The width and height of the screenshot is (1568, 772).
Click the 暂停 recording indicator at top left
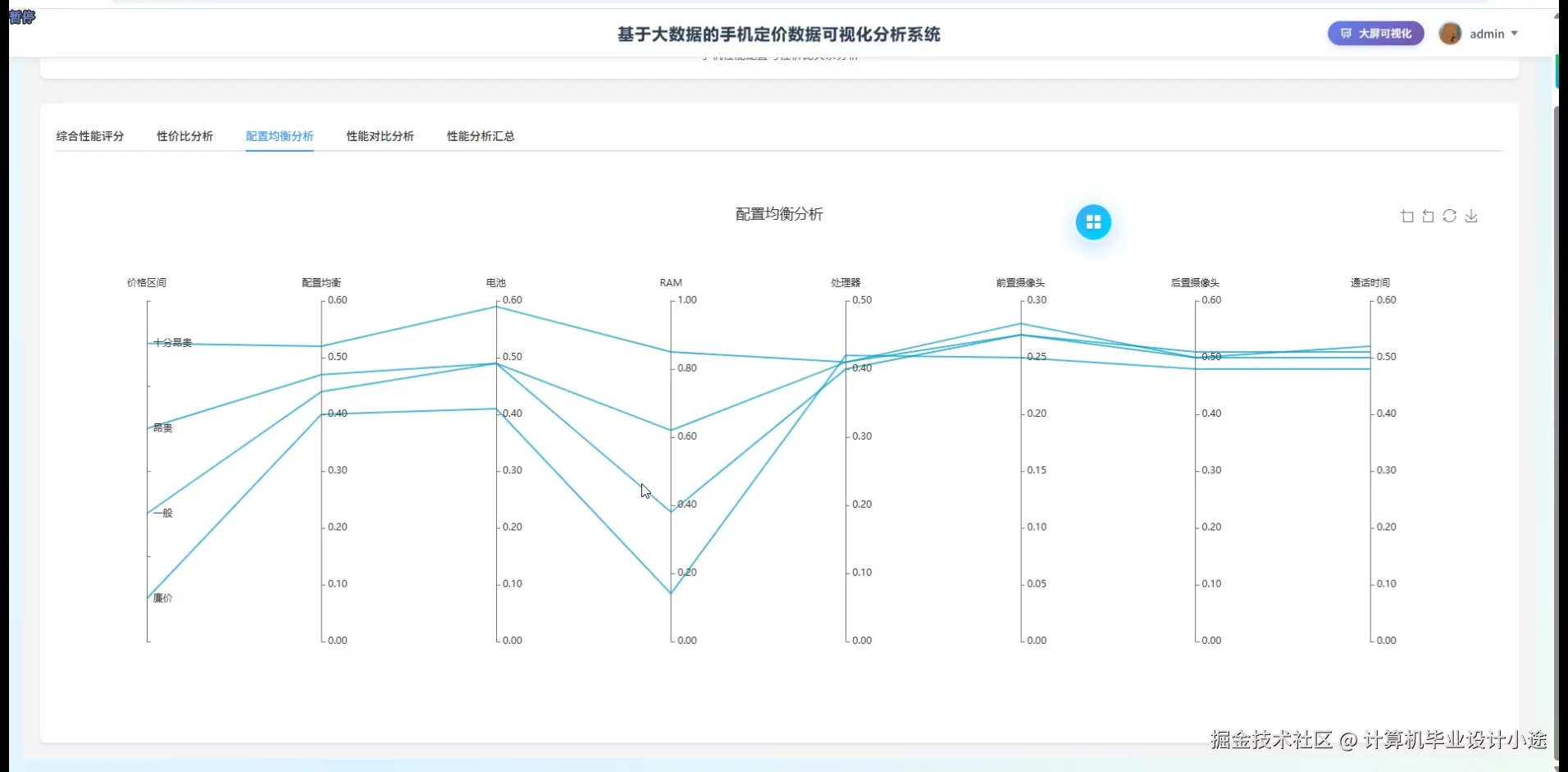click(21, 16)
